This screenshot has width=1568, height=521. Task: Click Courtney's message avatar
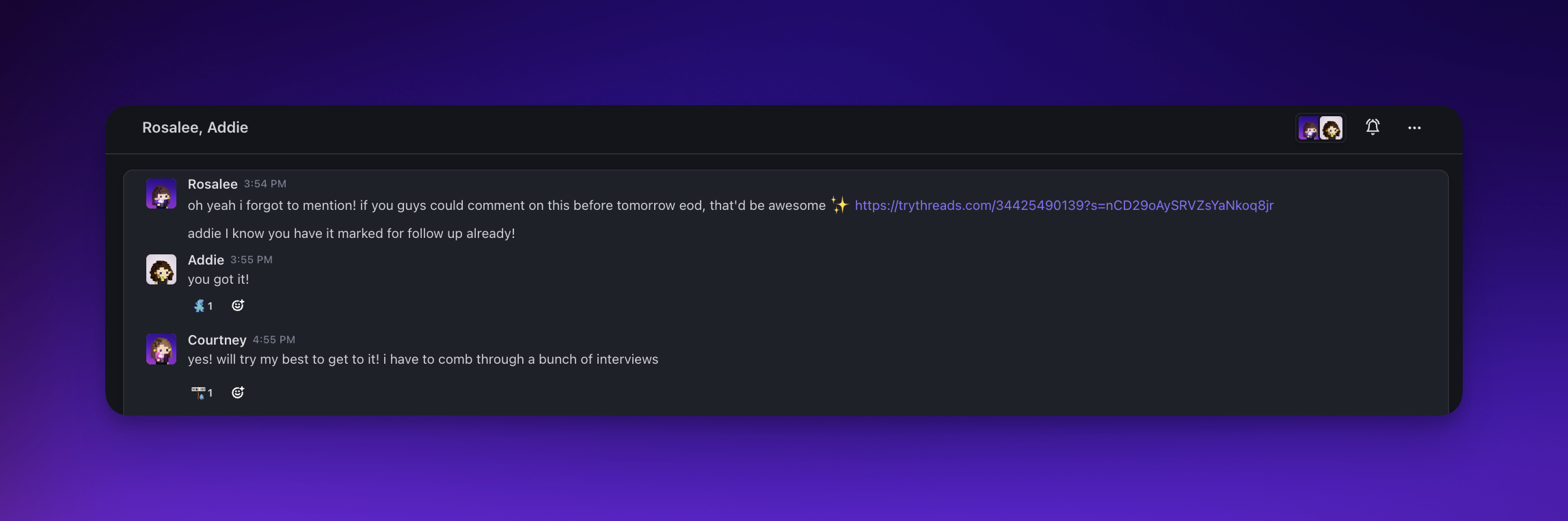pyautogui.click(x=161, y=349)
